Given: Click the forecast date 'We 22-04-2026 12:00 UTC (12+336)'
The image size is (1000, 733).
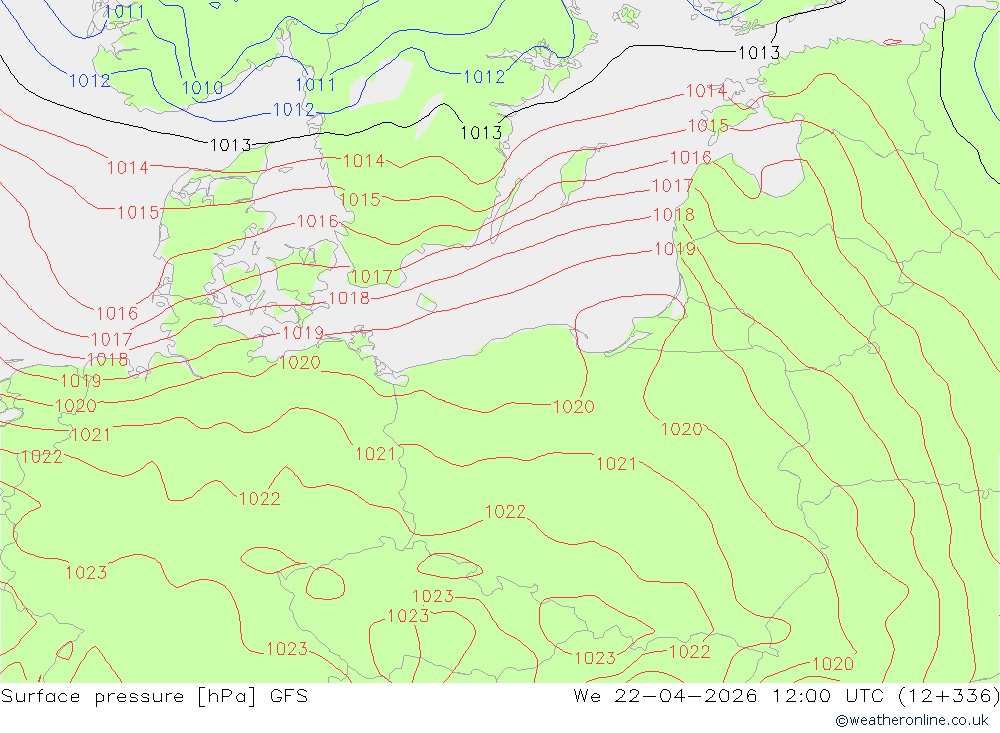Looking at the screenshot, I should click(x=786, y=695).
